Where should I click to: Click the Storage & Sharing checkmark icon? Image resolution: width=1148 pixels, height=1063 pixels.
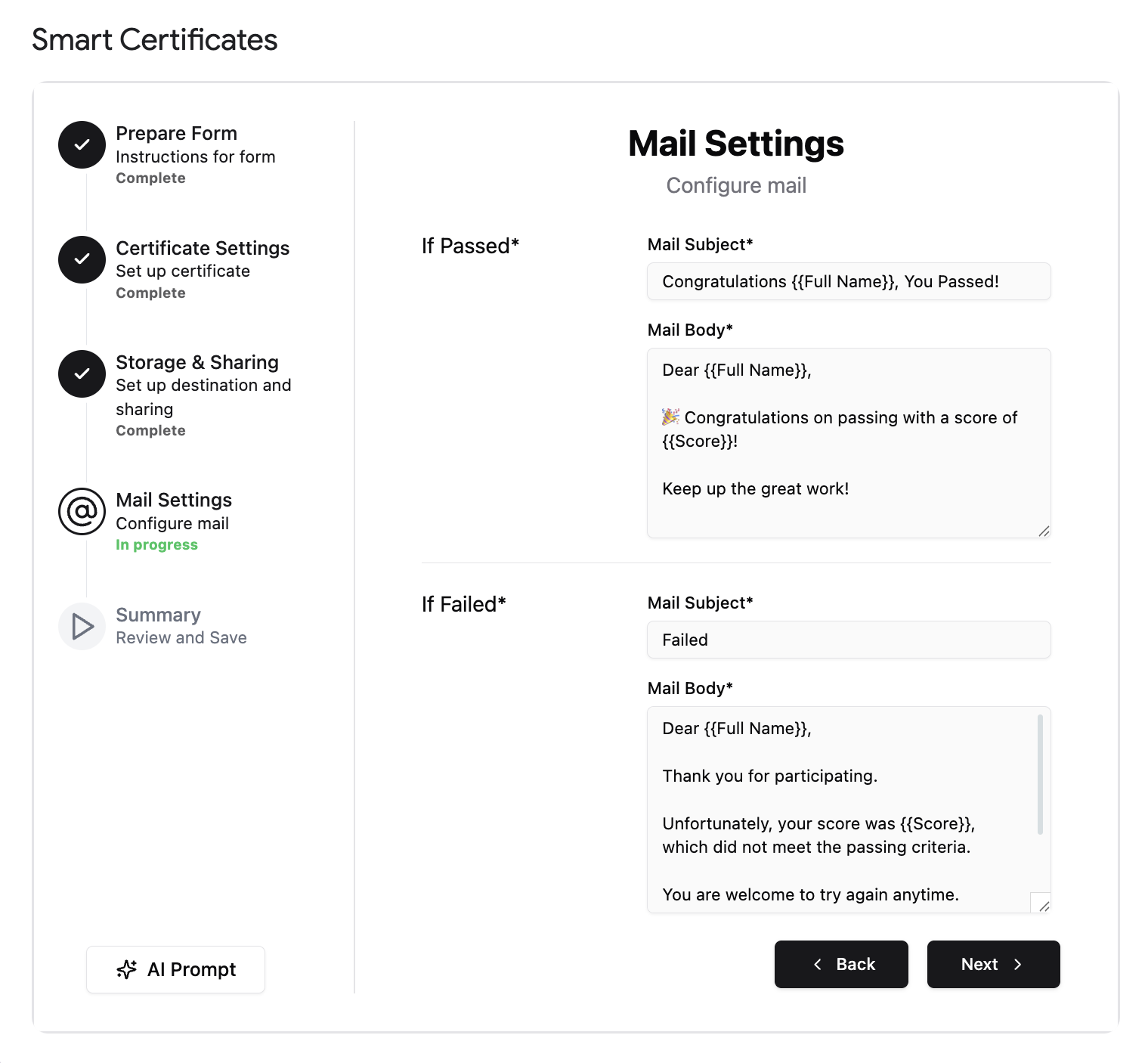[x=82, y=373]
